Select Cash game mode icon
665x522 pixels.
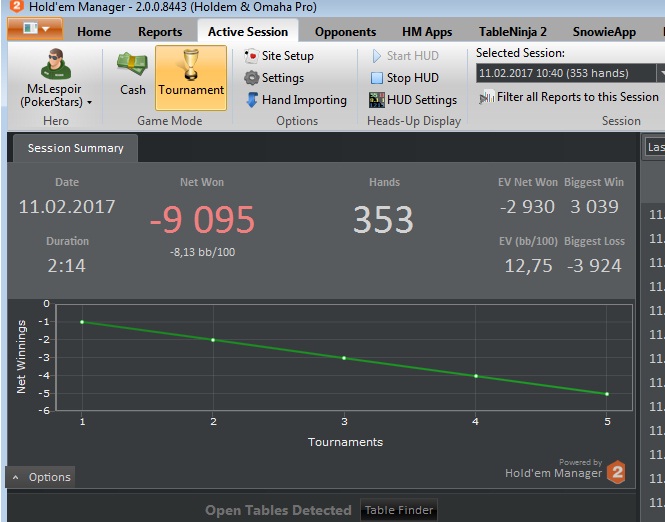coord(132,64)
